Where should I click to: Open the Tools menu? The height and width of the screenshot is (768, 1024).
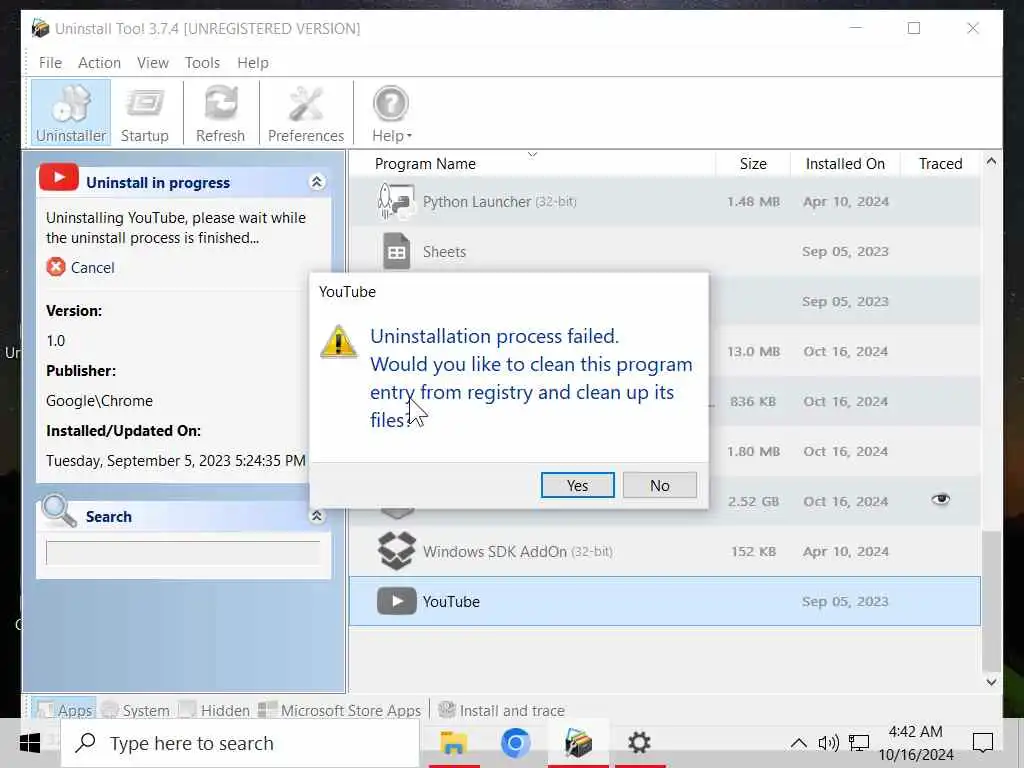tap(202, 63)
